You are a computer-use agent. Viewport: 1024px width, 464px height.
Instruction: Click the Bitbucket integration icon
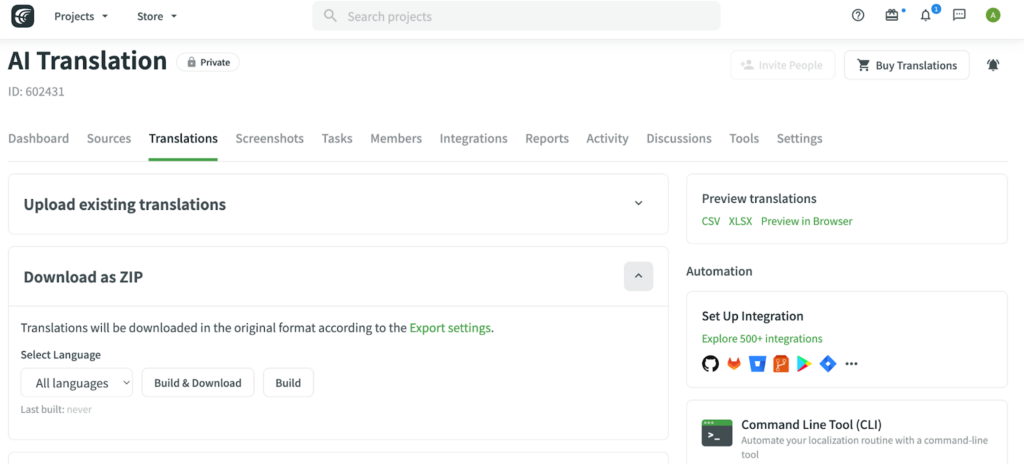757,364
